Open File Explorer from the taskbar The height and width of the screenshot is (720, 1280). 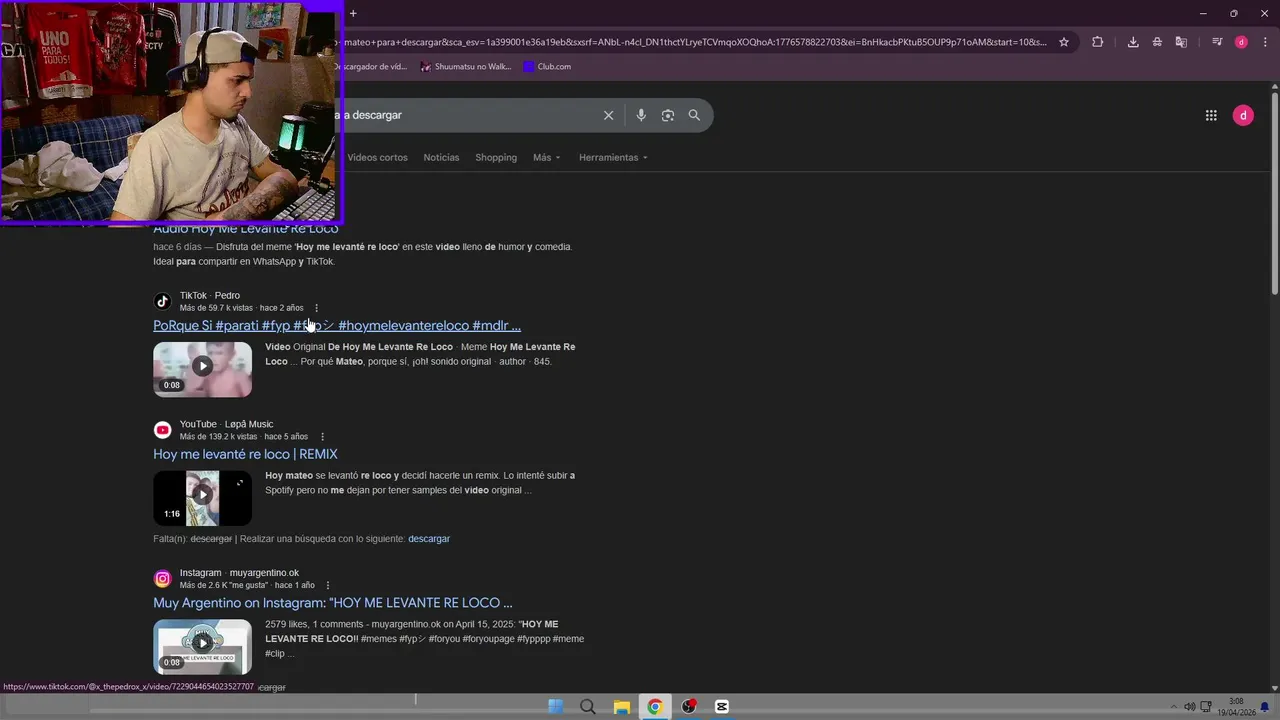click(621, 707)
